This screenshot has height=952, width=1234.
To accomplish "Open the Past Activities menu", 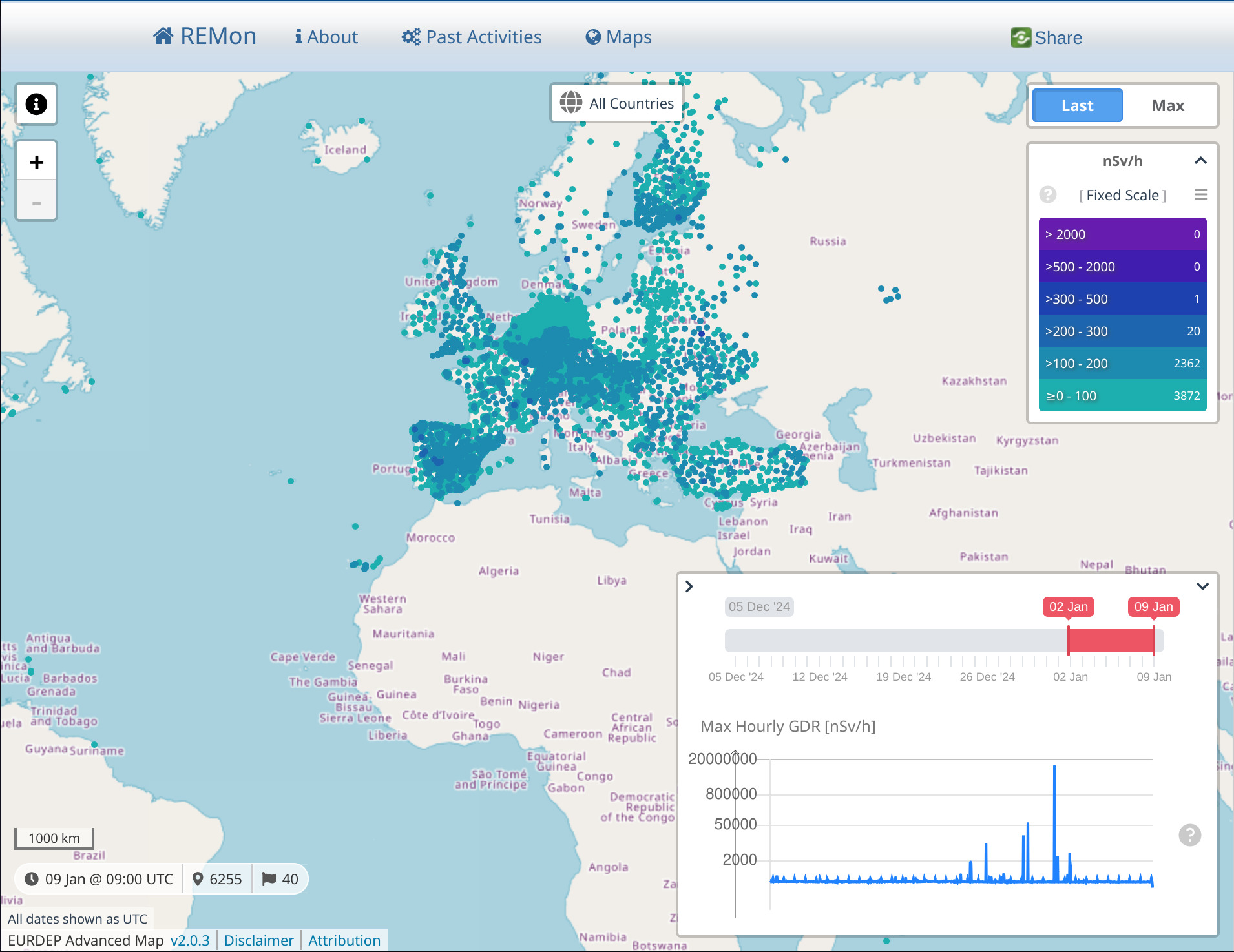I will 472,36.
